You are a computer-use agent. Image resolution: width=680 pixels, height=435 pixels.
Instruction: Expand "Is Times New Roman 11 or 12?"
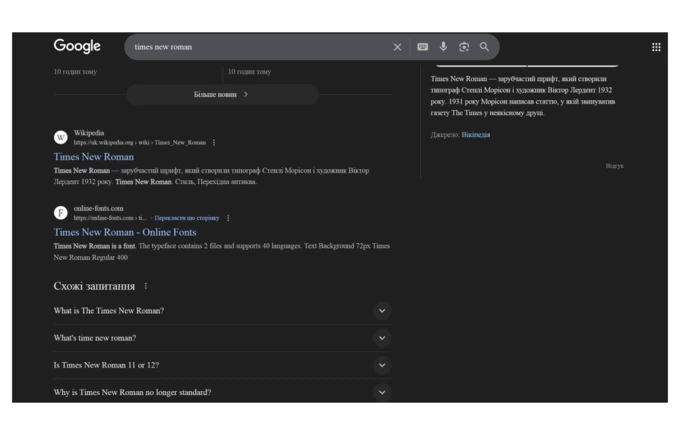tap(381, 365)
